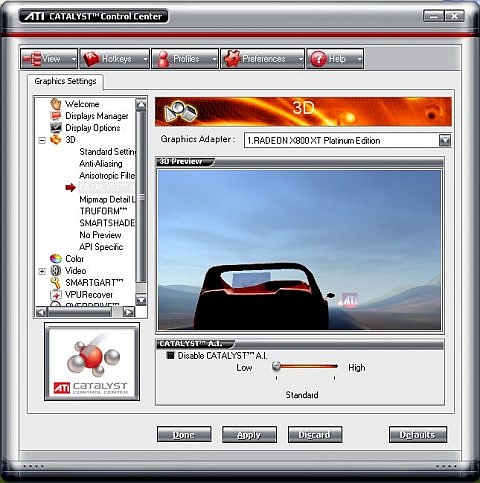Click the 3D banner shapes icon
The width and height of the screenshot is (480, 483).
(x=180, y=112)
